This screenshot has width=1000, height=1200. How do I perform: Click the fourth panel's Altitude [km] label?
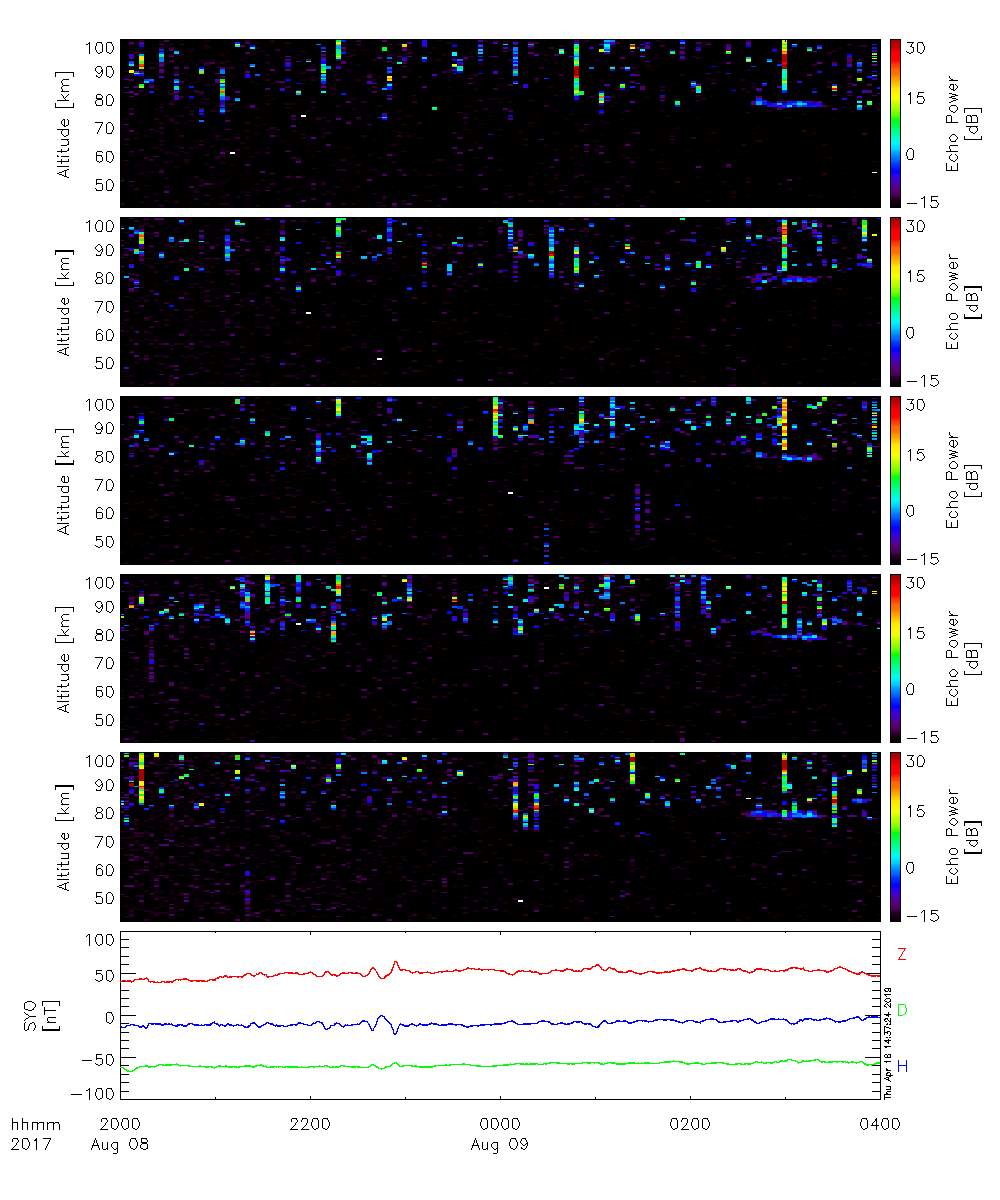(x=64, y=658)
